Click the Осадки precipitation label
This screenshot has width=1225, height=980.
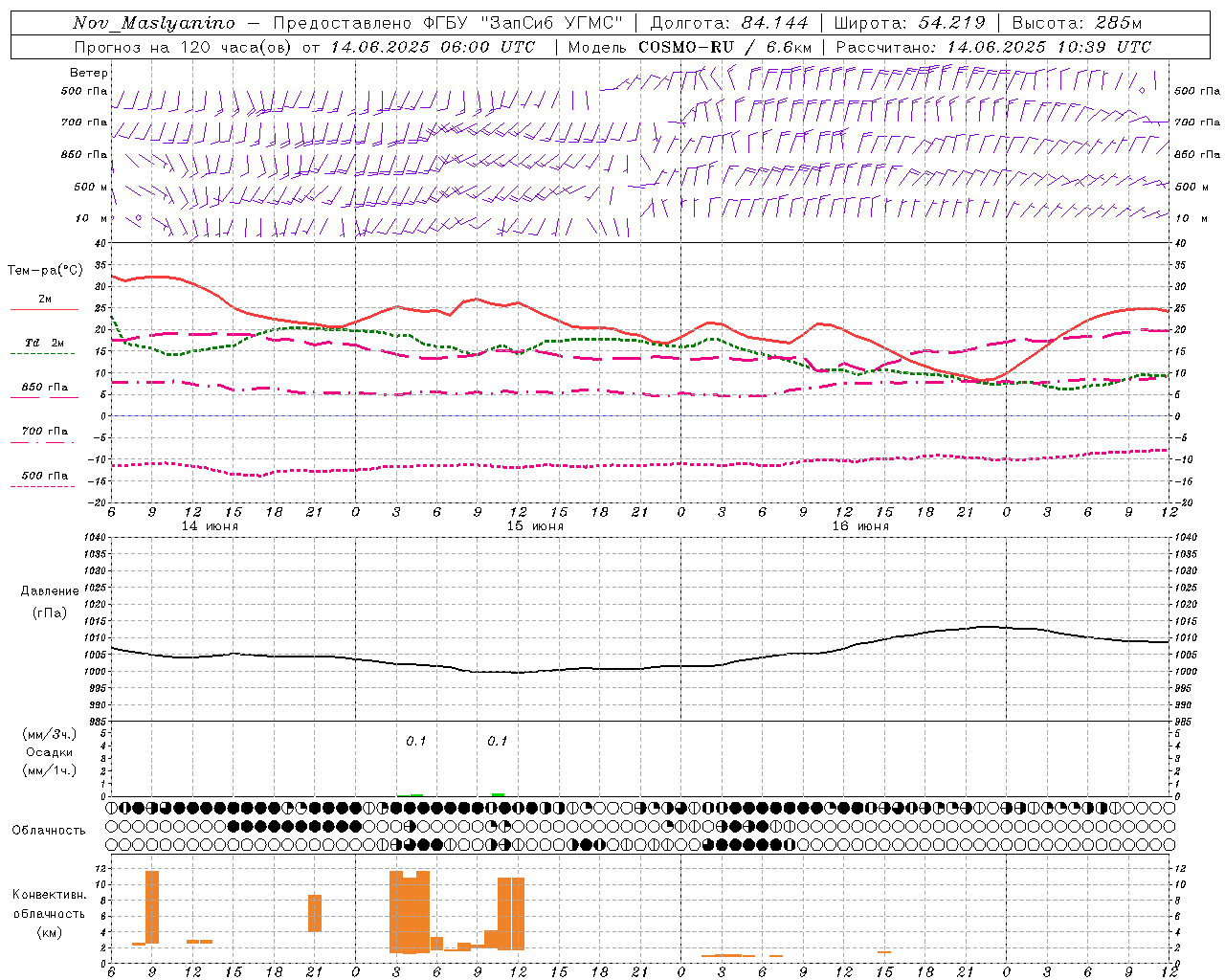tap(50, 752)
